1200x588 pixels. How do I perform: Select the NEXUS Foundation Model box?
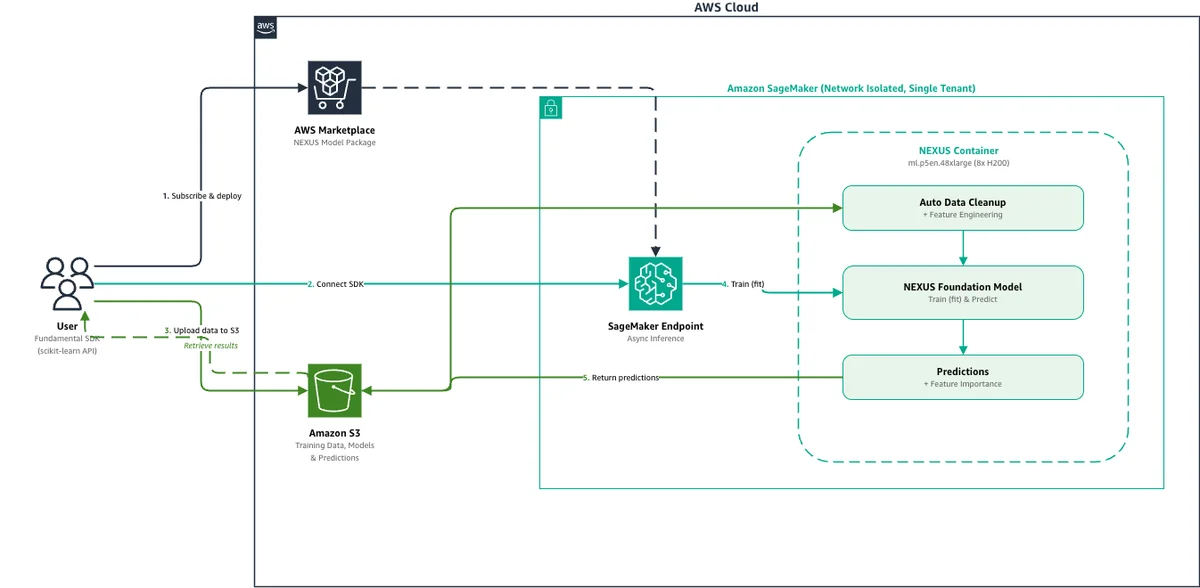coord(963,292)
